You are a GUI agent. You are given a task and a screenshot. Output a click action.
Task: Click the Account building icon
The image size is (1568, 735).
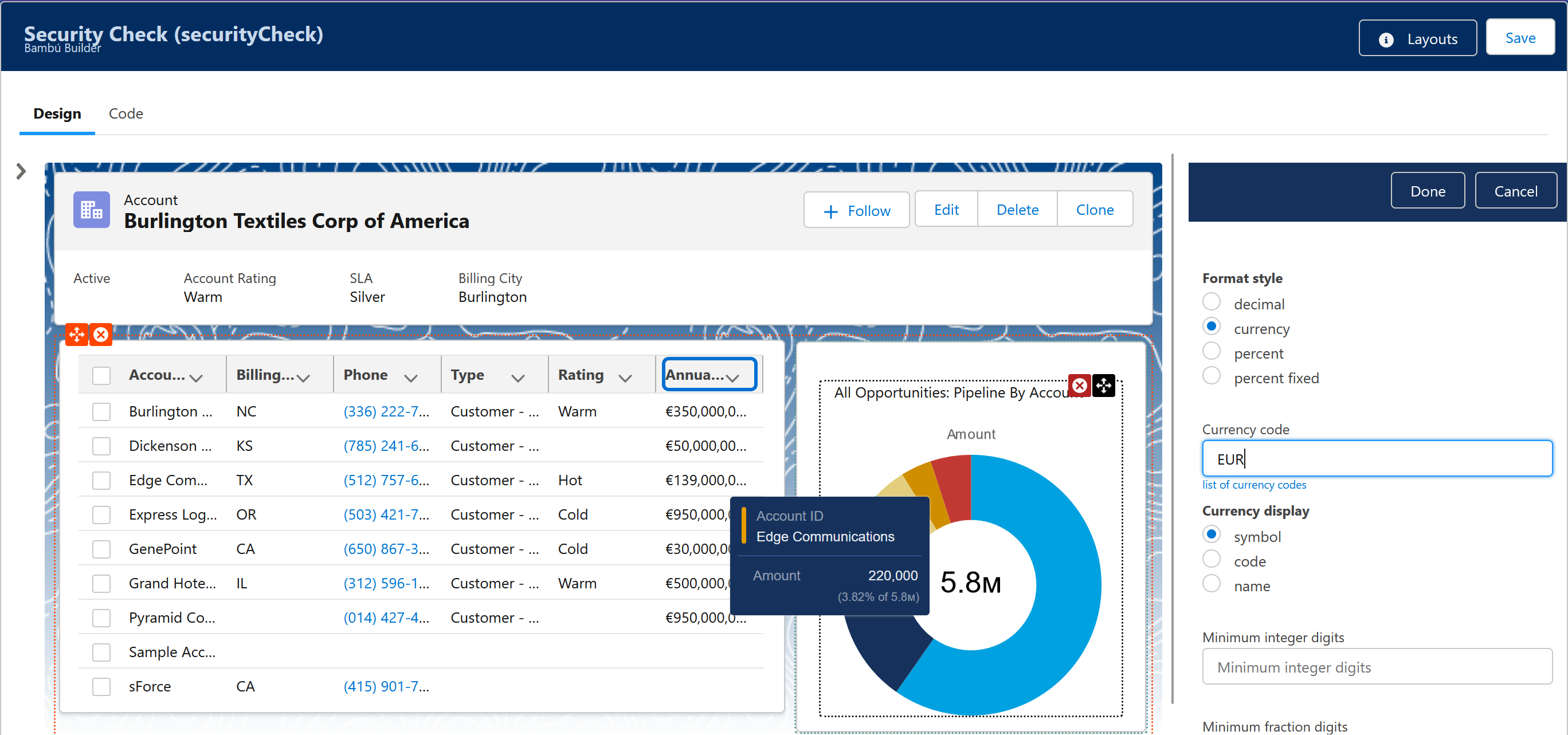click(x=91, y=210)
